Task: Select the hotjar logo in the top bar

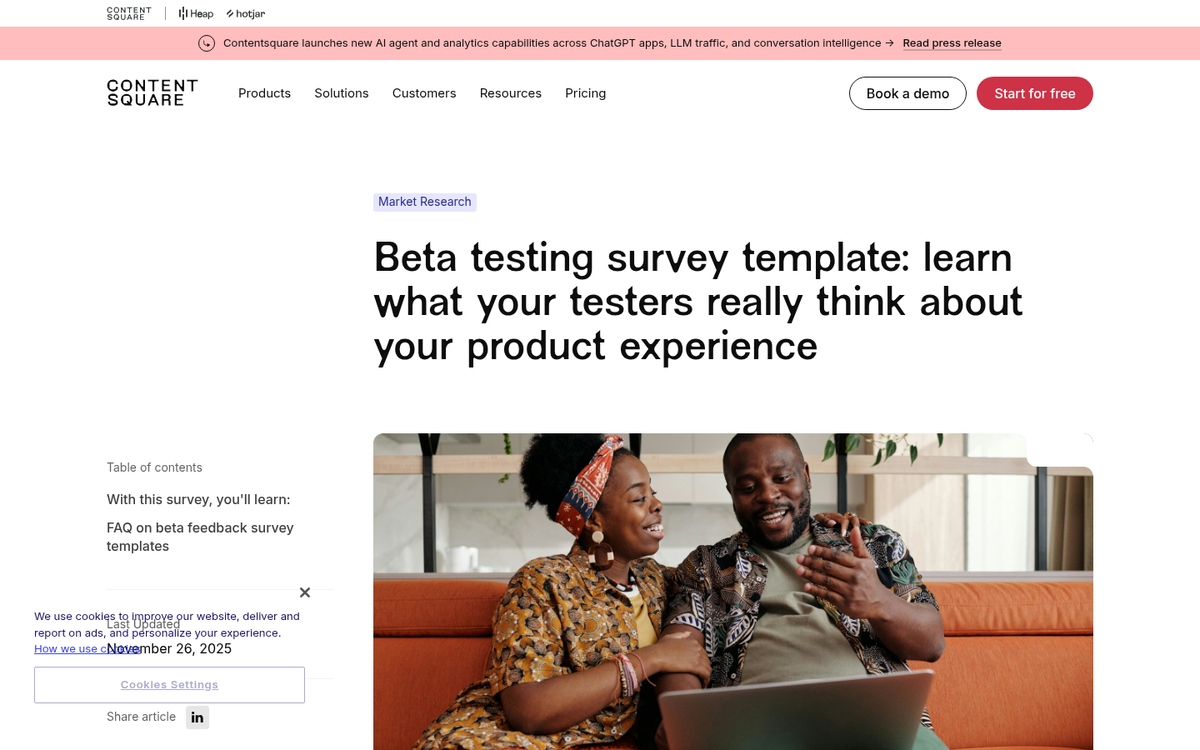Action: click(x=245, y=13)
